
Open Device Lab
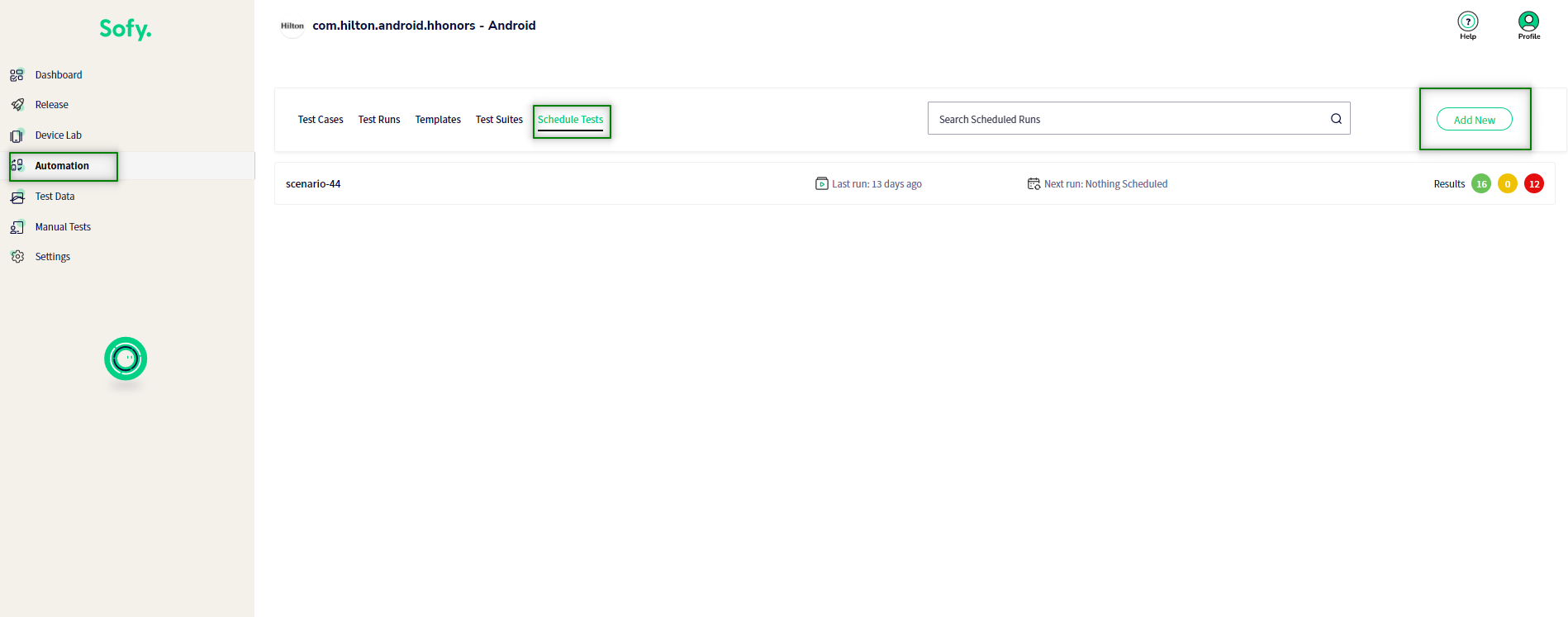pos(59,135)
